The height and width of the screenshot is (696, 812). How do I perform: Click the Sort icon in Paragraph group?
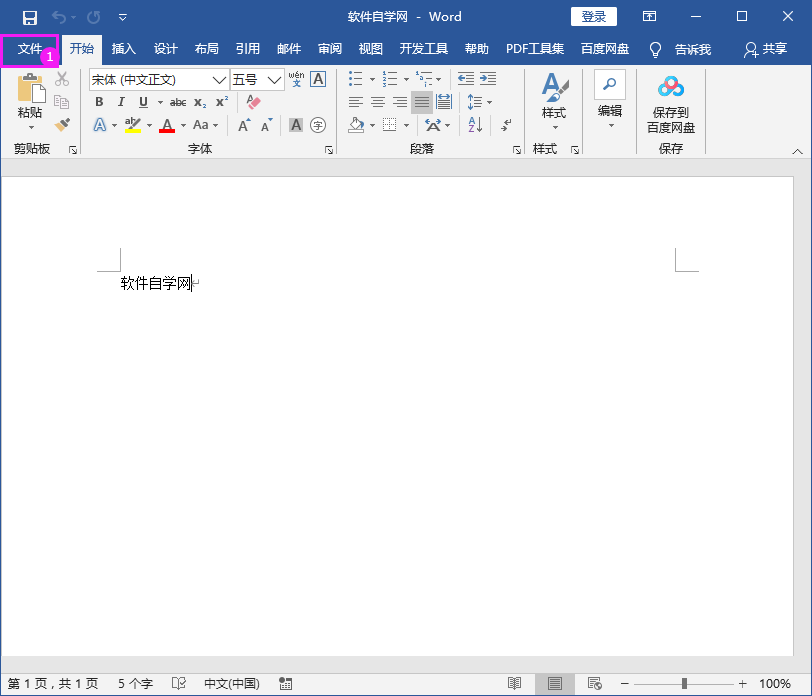click(x=474, y=125)
